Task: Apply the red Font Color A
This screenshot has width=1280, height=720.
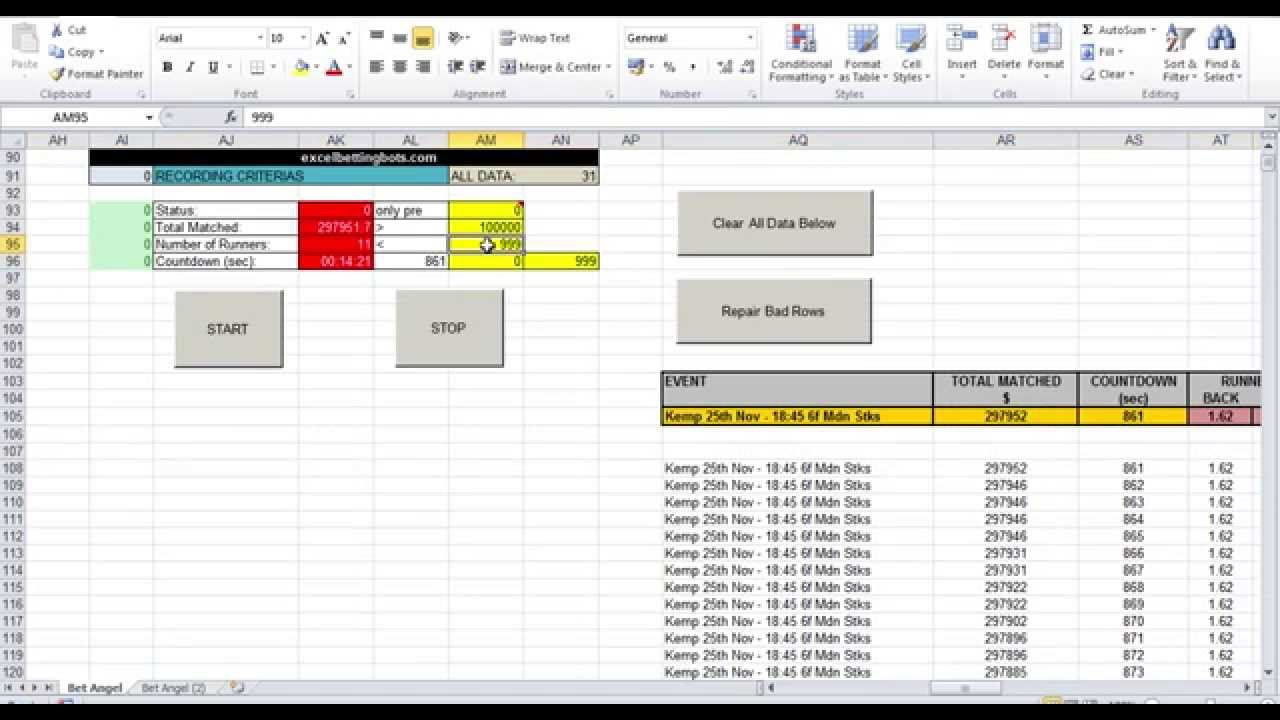Action: coord(334,68)
